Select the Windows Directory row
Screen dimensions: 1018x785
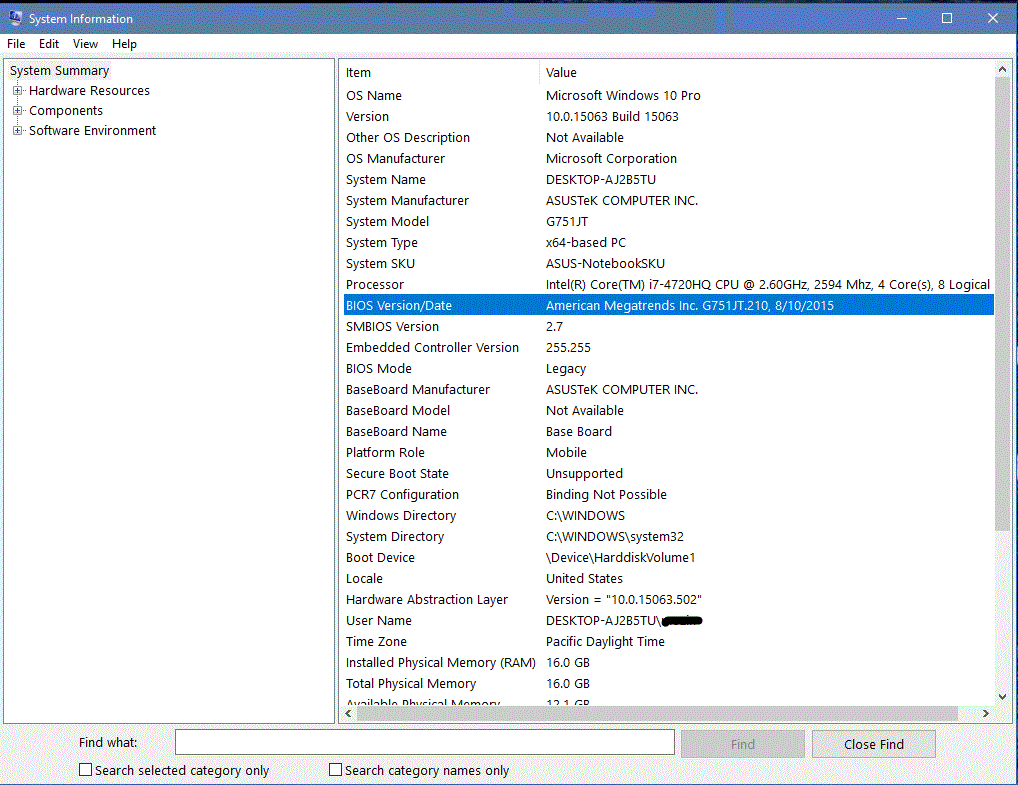tap(668, 516)
